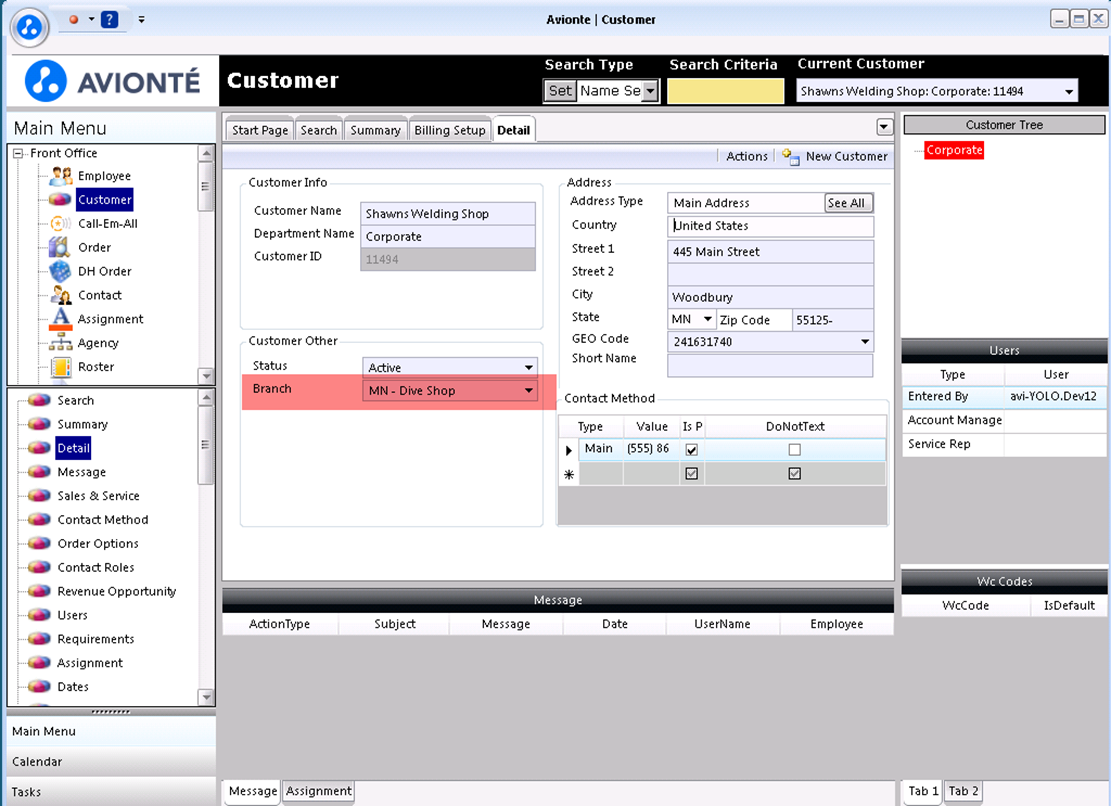Toggle Is P checkbox in new row
Image resolution: width=1111 pixels, height=806 pixels.
[692, 473]
